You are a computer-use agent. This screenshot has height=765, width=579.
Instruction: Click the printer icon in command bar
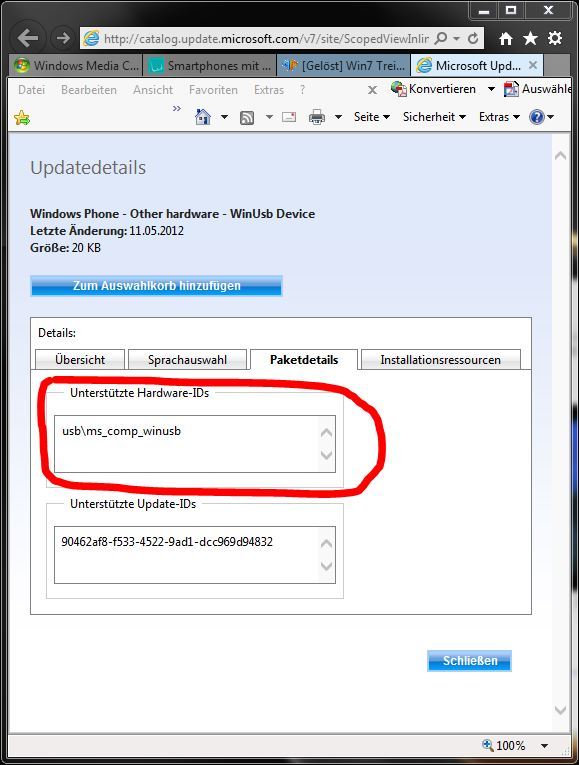[x=317, y=117]
